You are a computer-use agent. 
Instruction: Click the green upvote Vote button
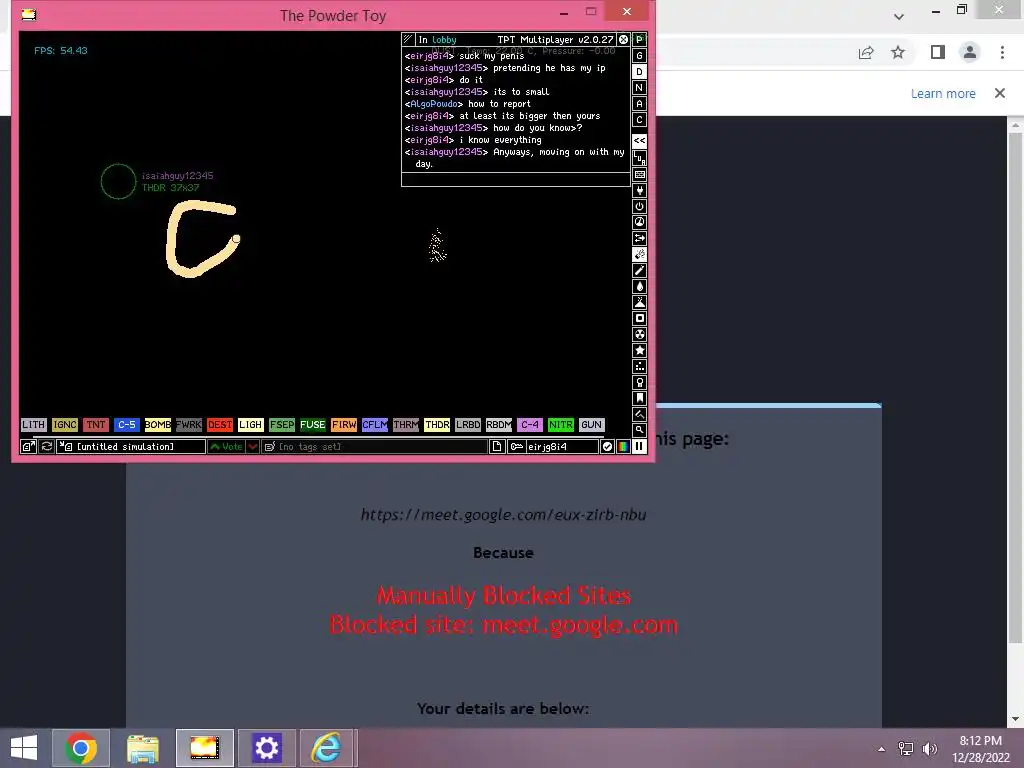click(226, 447)
